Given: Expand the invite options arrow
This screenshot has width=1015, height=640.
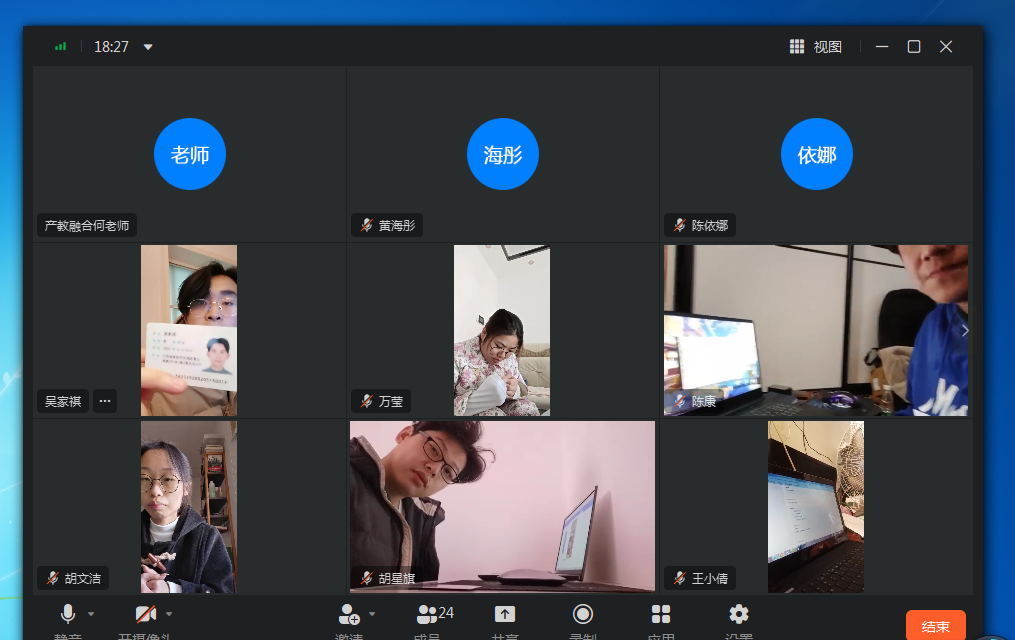Looking at the screenshot, I should 372,614.
